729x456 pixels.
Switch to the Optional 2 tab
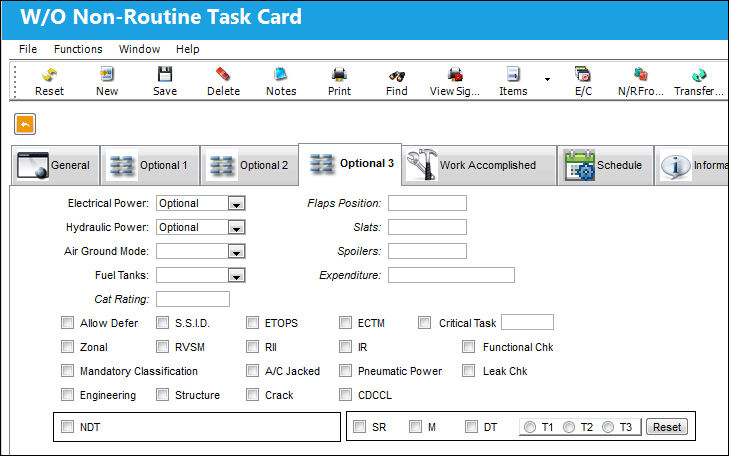[x=250, y=165]
